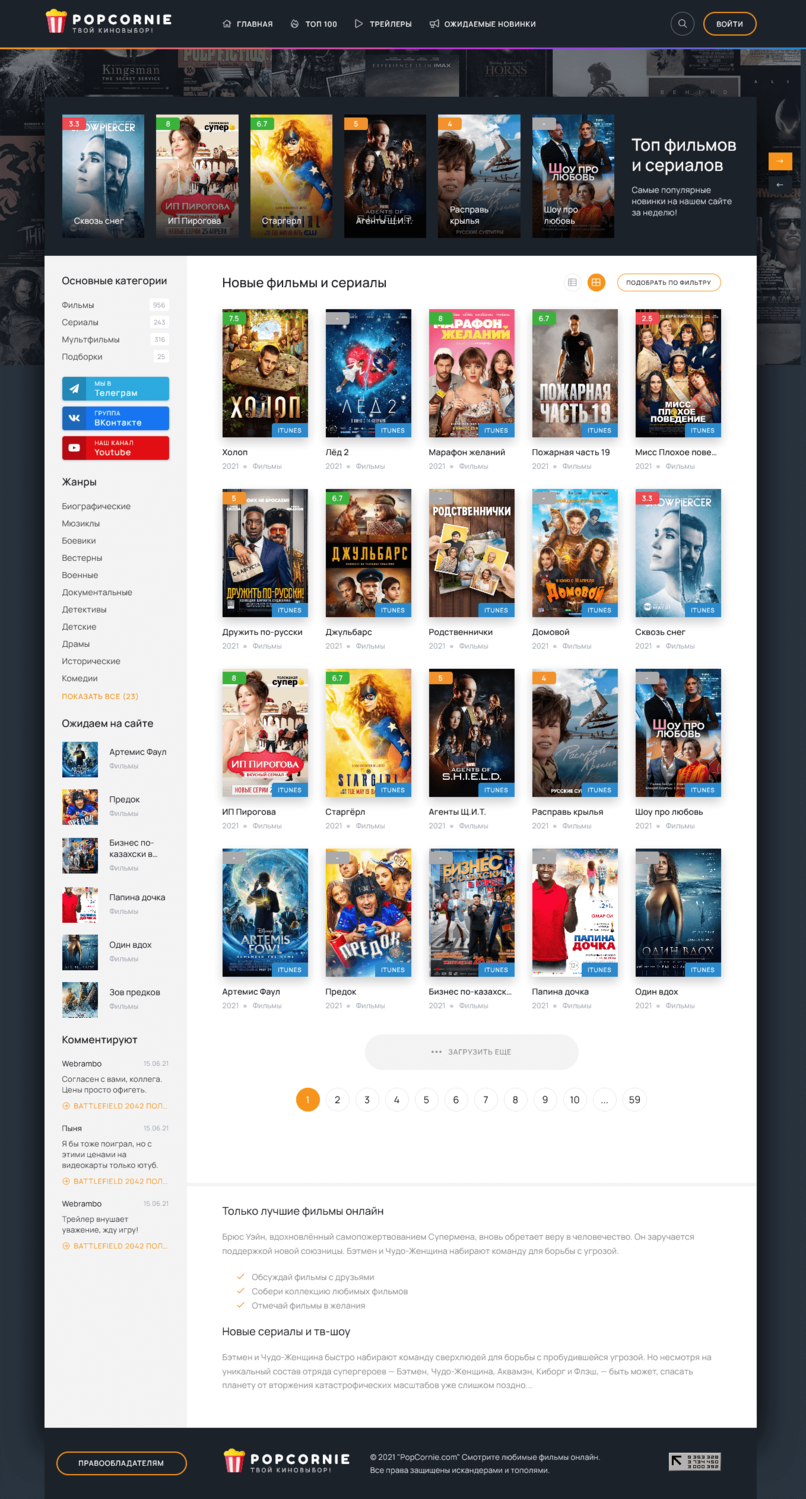Screen dimensions: 806x1499
Task: Switch to grid view layout
Action: point(596,283)
